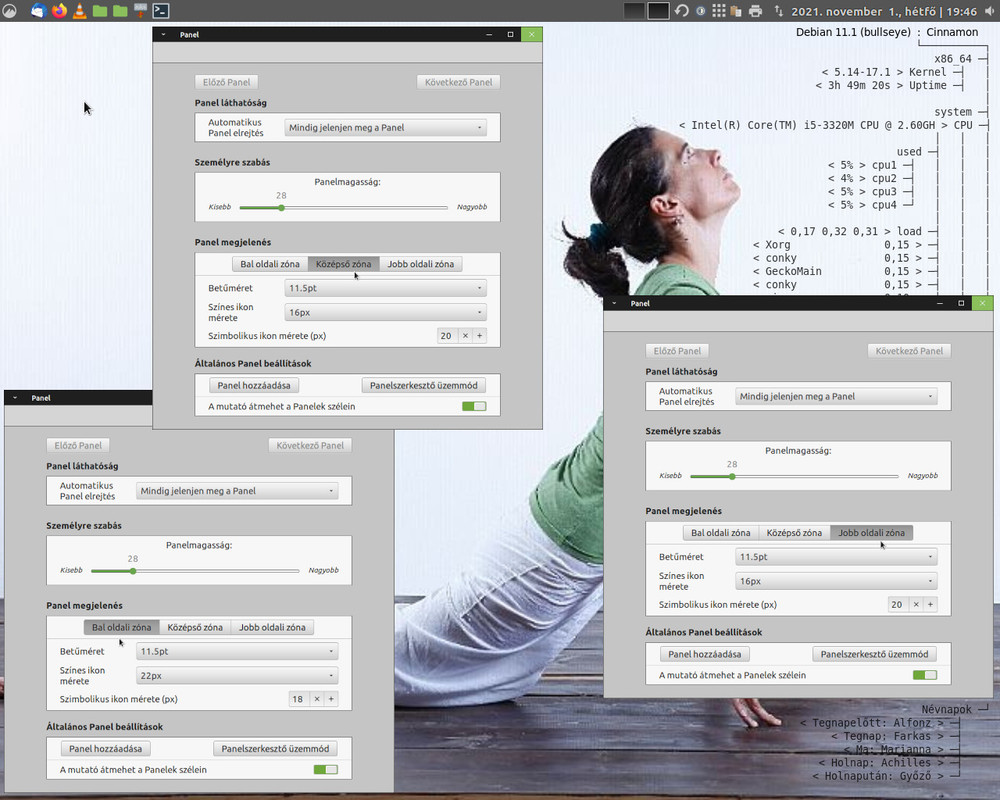Launch Thunderbird mail from the panel

point(38,11)
